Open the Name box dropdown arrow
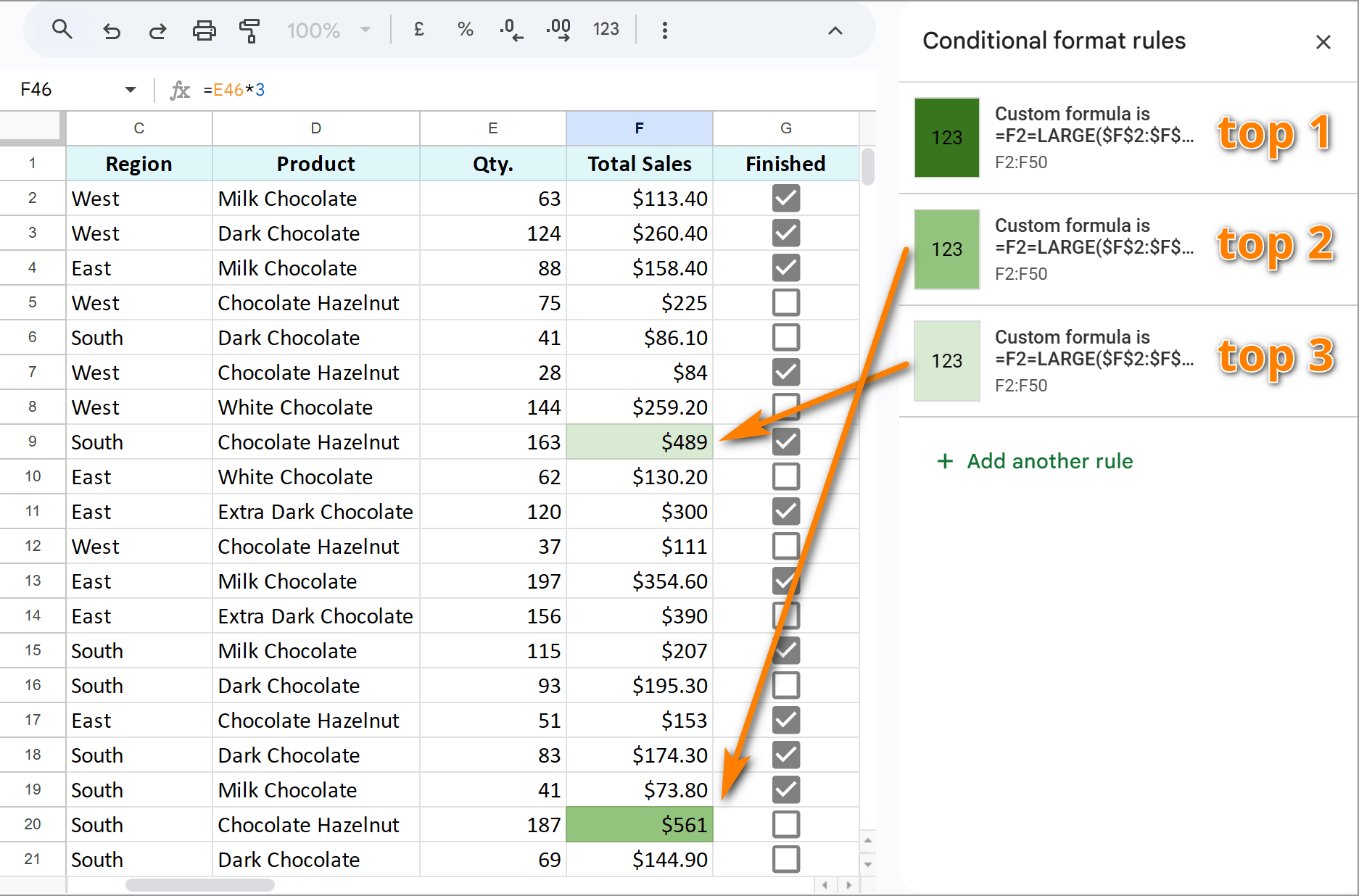The width and height of the screenshot is (1359, 896). tap(131, 90)
